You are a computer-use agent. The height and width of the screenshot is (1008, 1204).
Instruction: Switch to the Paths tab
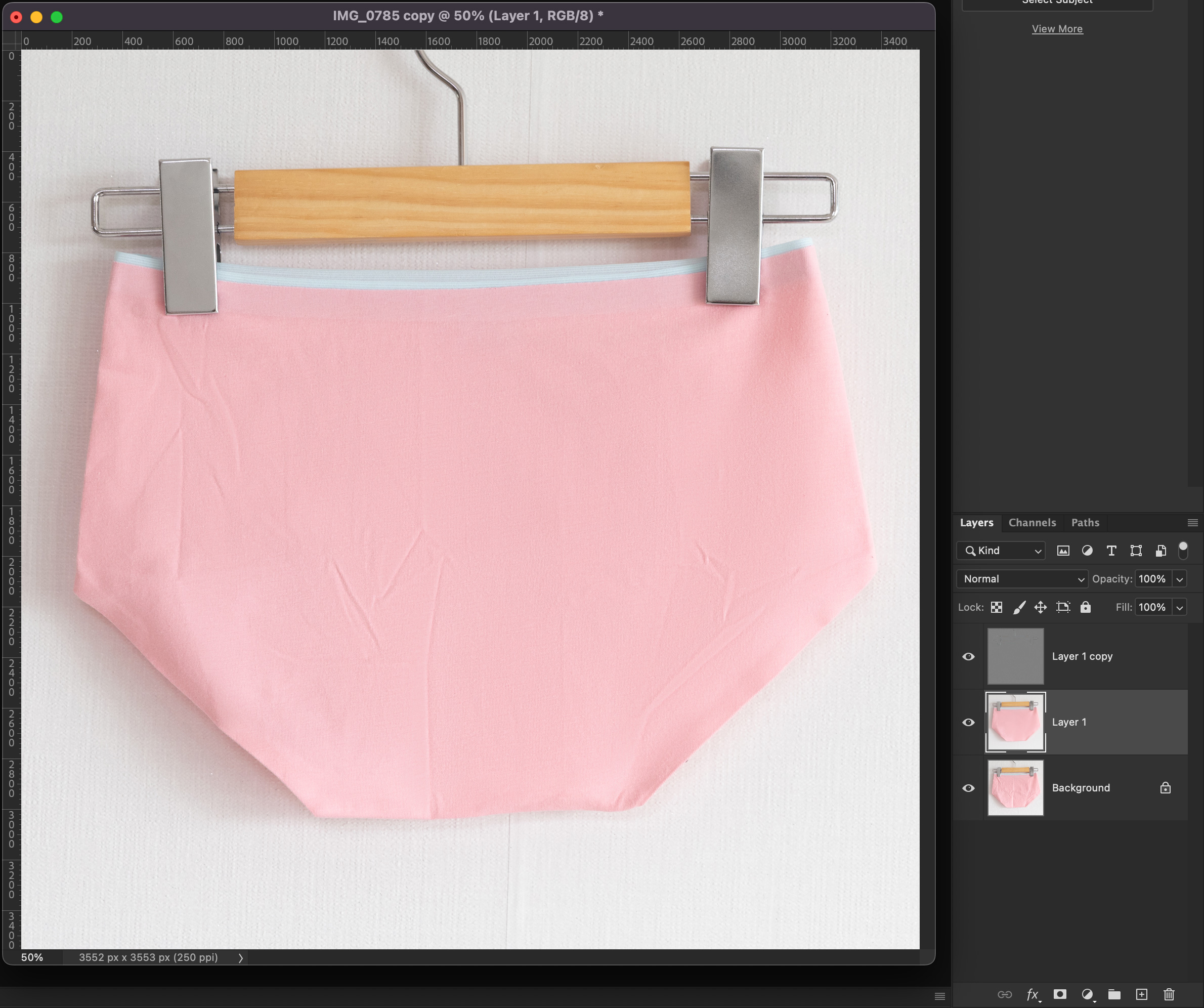(1085, 522)
